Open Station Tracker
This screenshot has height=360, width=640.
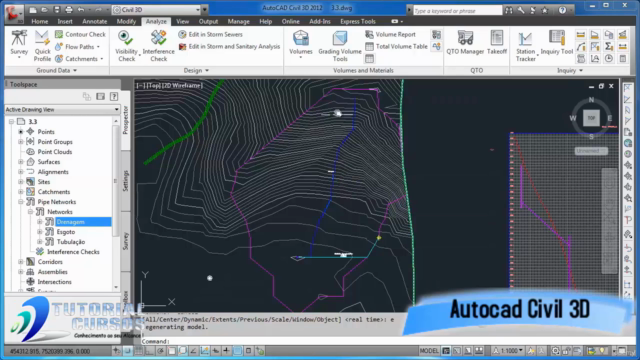(x=525, y=46)
